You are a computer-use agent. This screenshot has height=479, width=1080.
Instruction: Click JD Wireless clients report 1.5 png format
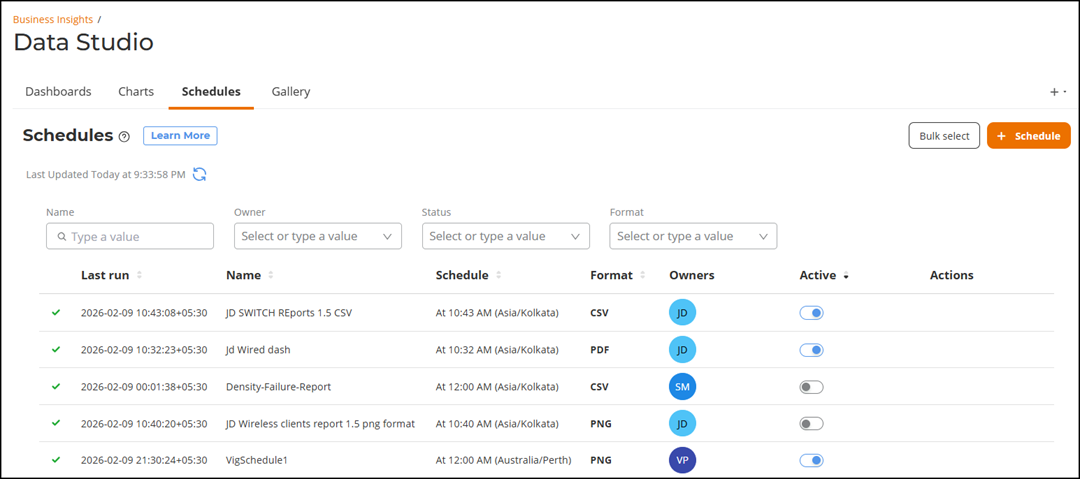[320, 424]
